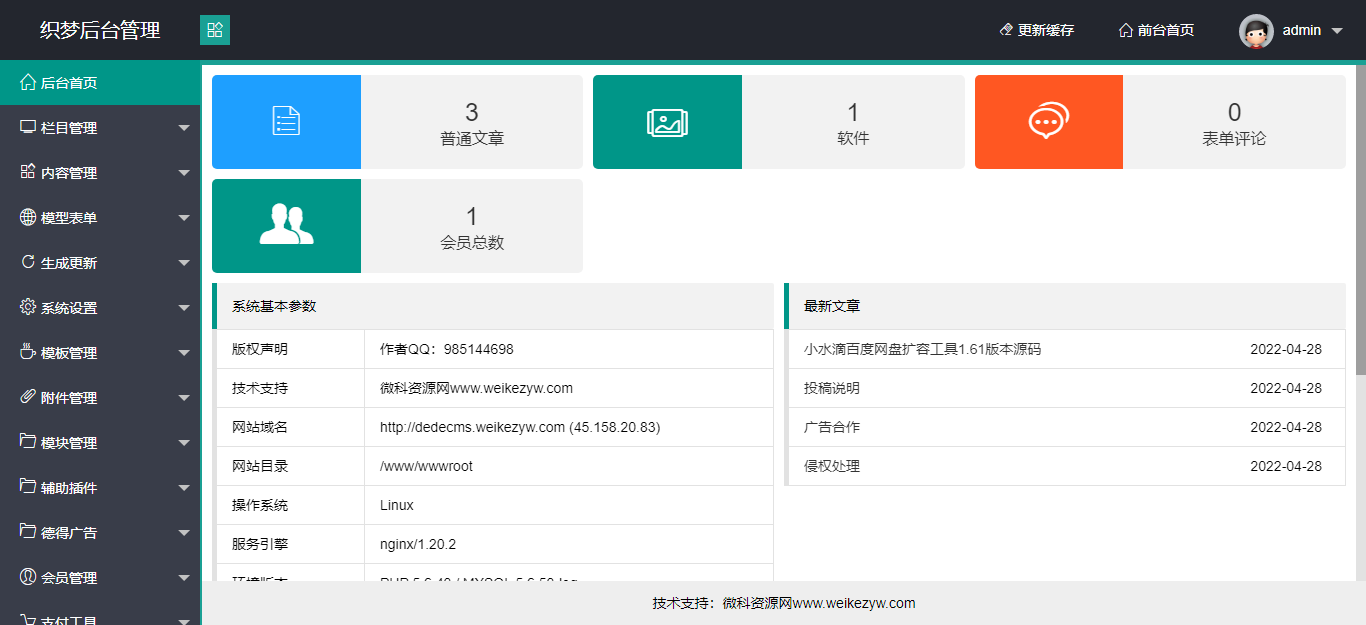Click the 模板管理 icon in the sidebar

pos(29,352)
